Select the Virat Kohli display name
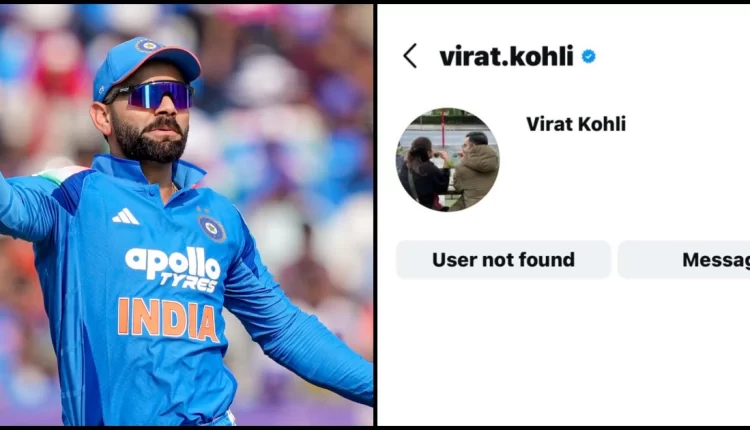750x430 pixels. [576, 124]
